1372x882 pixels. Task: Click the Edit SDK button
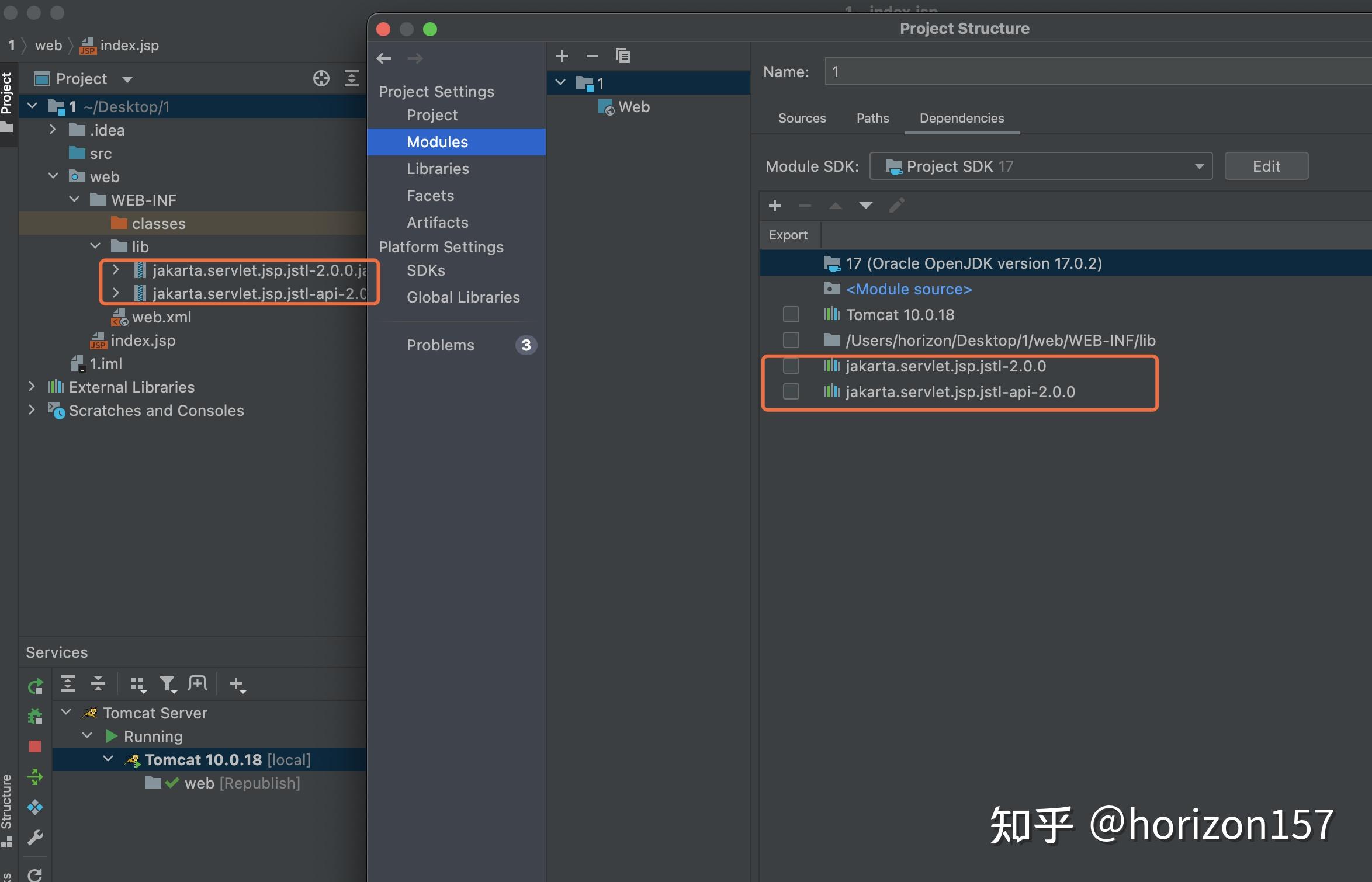pyautogui.click(x=1266, y=166)
